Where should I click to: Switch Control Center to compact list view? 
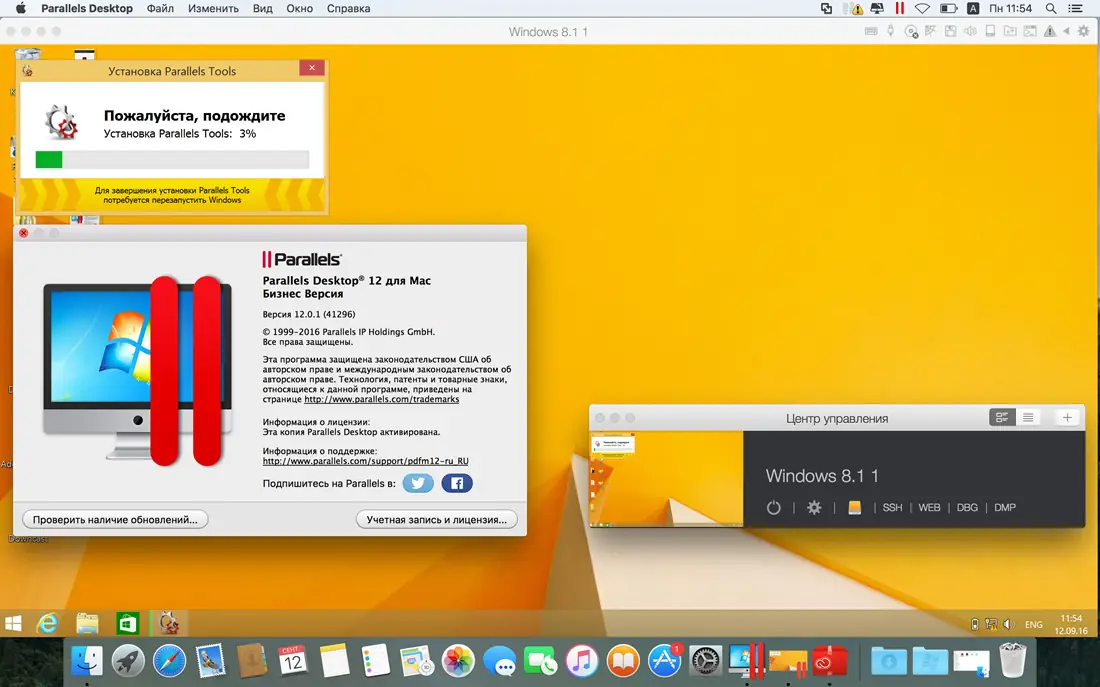[1028, 418]
